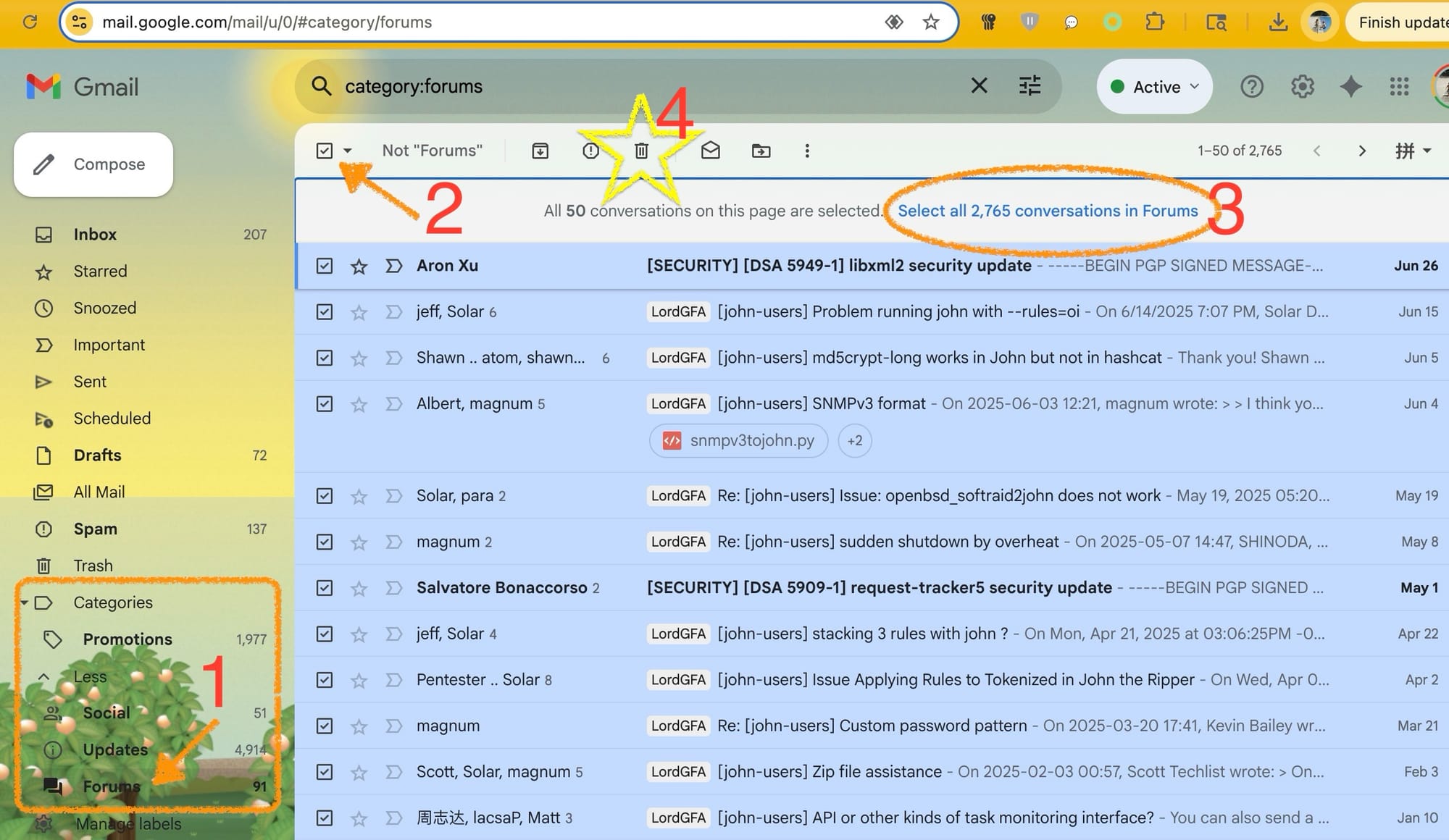Open the More three-dots toolbar menu

807,151
